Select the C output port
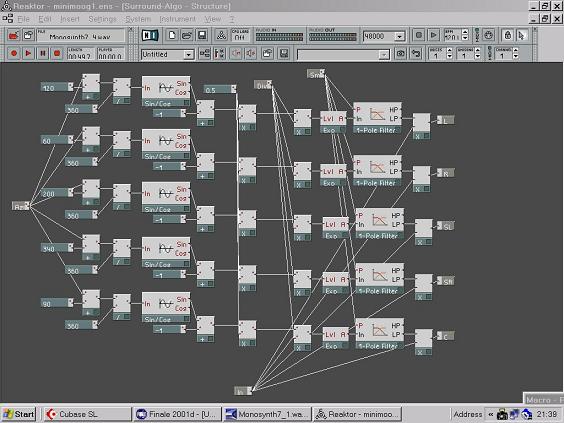Image resolution: width=564 pixels, height=423 pixels. click(446, 336)
